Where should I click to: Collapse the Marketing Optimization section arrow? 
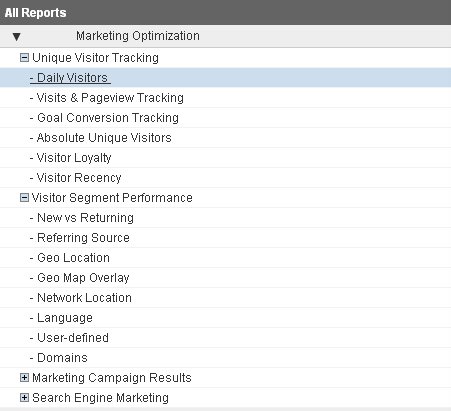(16, 36)
